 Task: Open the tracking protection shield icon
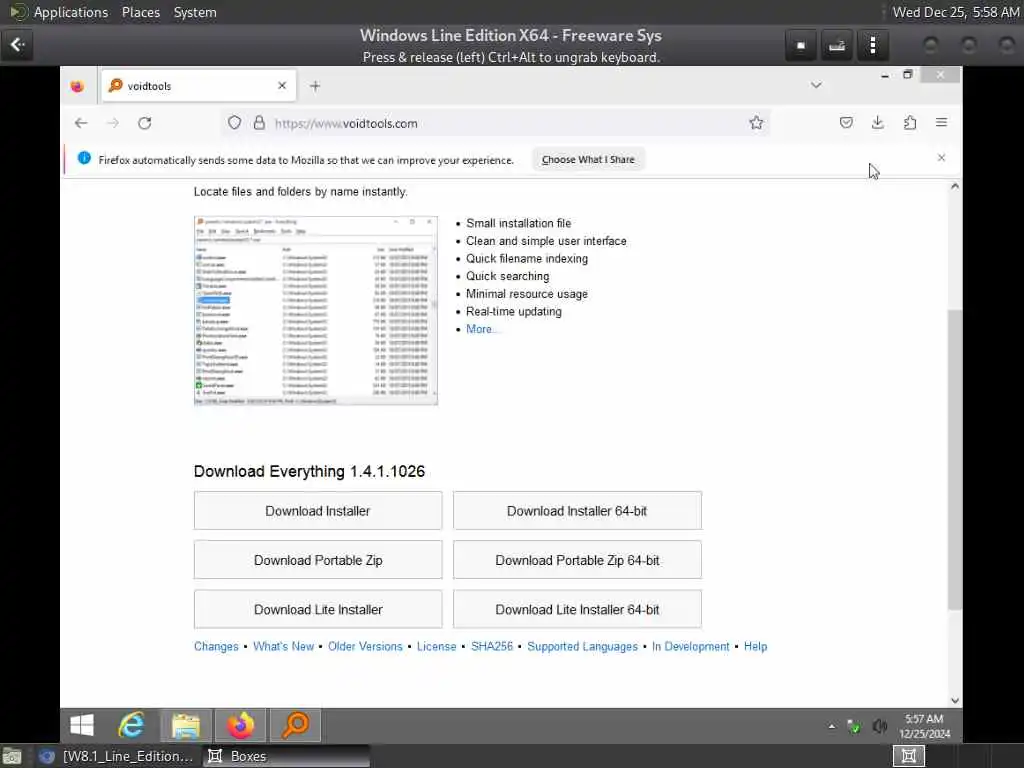234,123
